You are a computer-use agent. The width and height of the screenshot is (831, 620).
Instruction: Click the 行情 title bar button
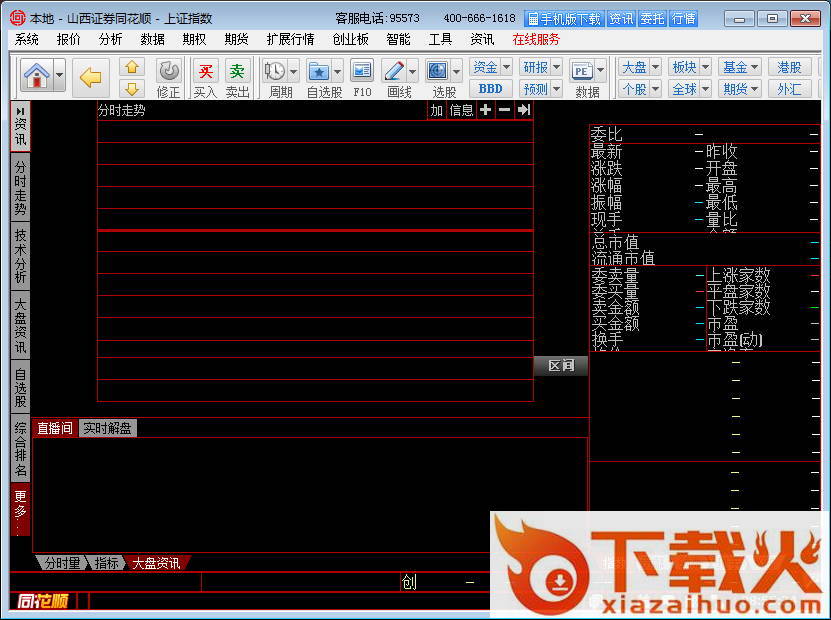tap(683, 19)
